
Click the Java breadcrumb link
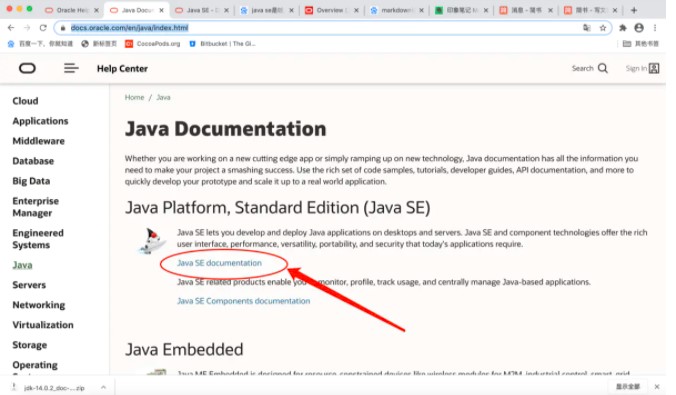163,97
